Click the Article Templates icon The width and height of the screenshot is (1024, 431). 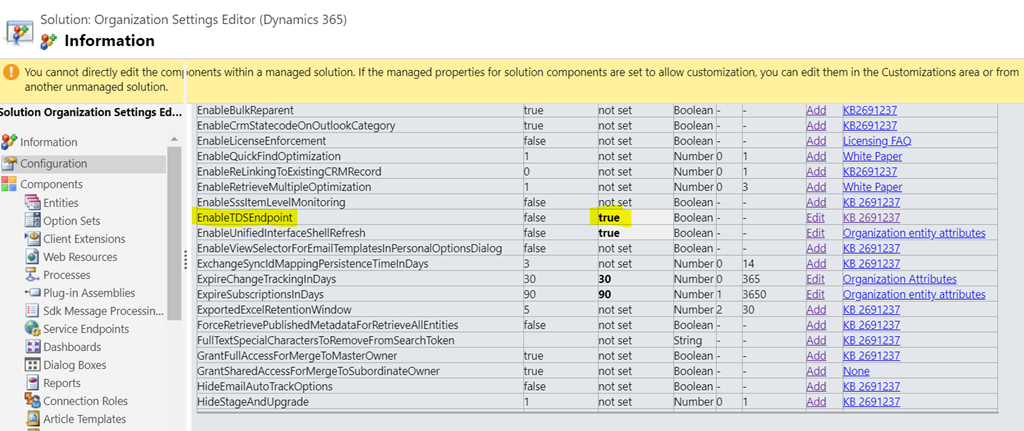33,419
